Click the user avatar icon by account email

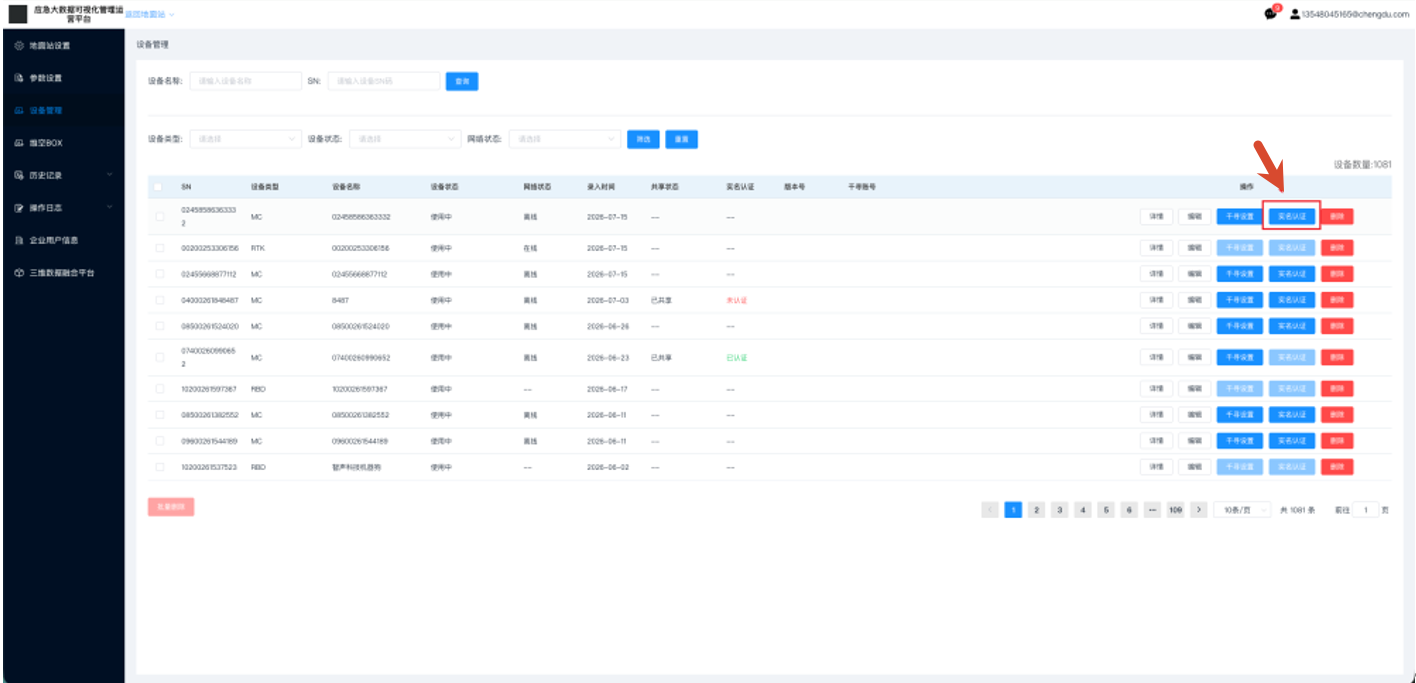pos(1295,14)
